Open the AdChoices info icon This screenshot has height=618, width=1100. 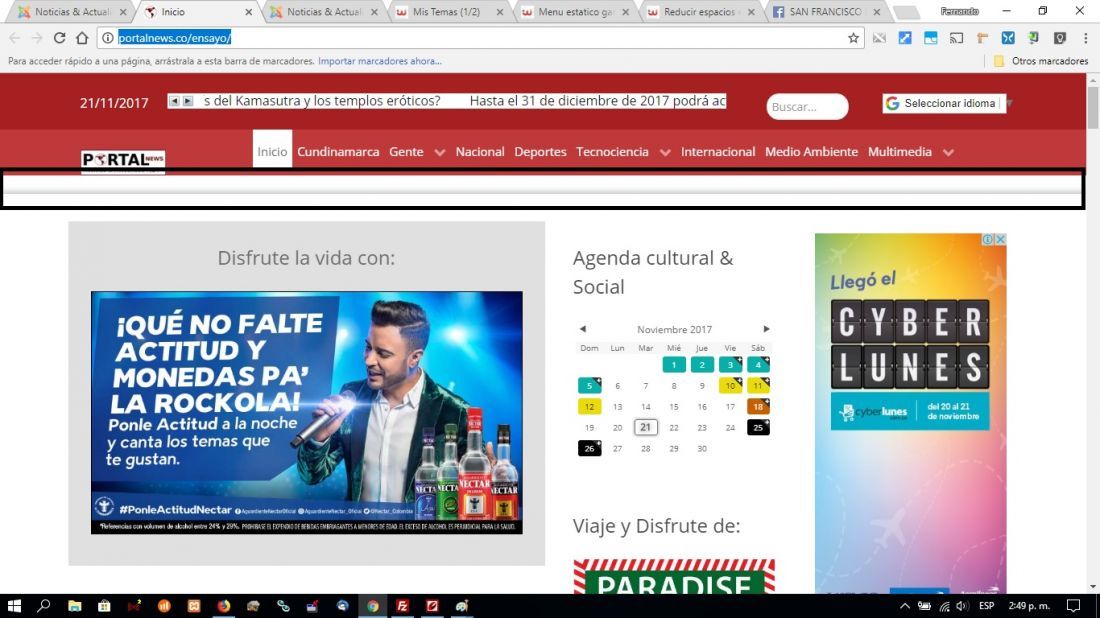pyautogui.click(x=988, y=239)
